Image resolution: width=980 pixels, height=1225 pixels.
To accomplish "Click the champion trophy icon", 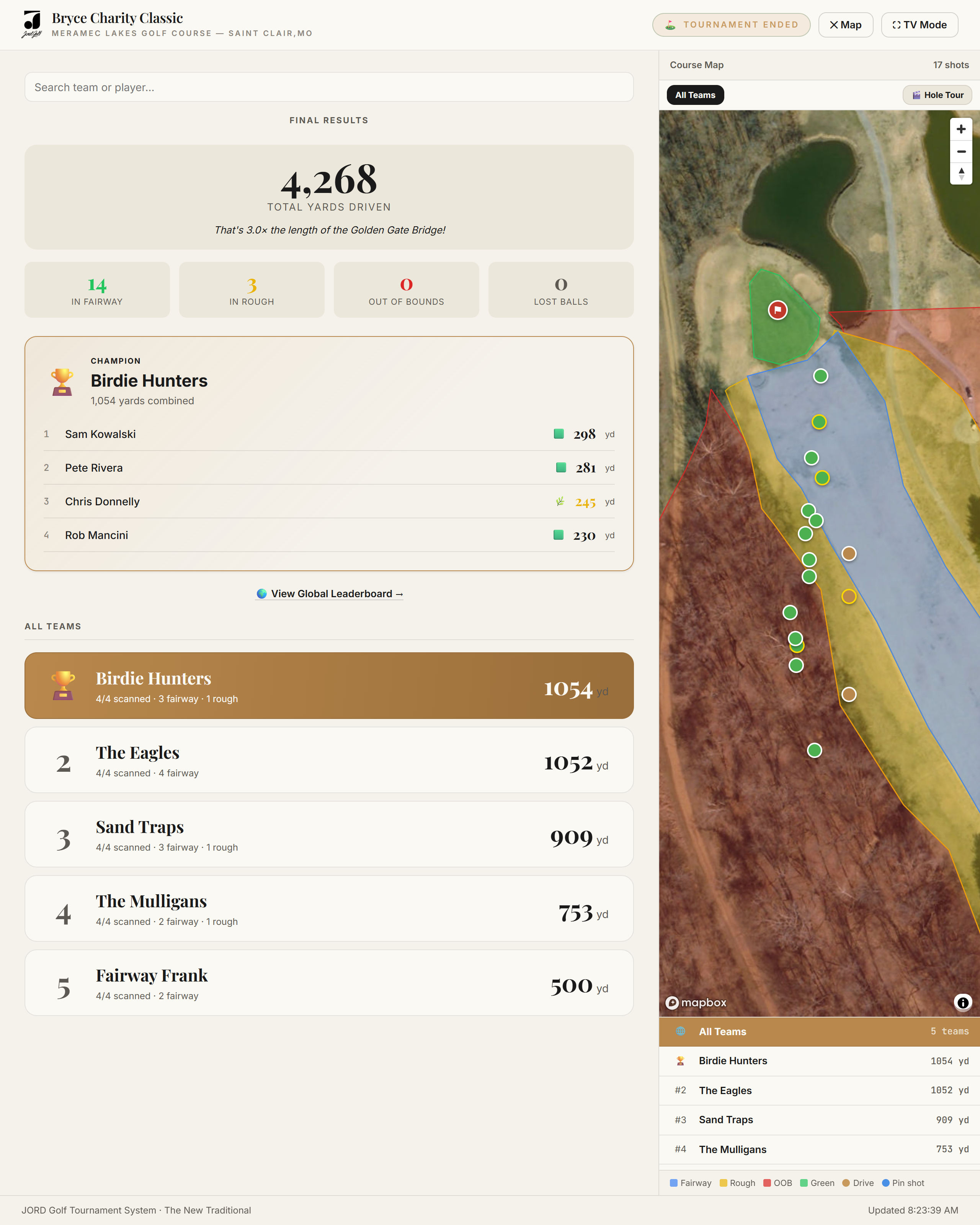I will [62, 382].
